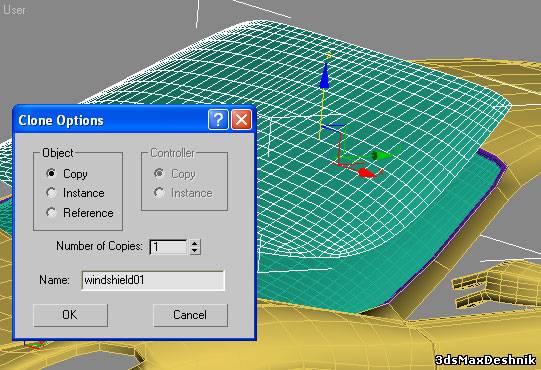Open the User viewport label menu
This screenshot has height=370, width=541.
(14, 10)
